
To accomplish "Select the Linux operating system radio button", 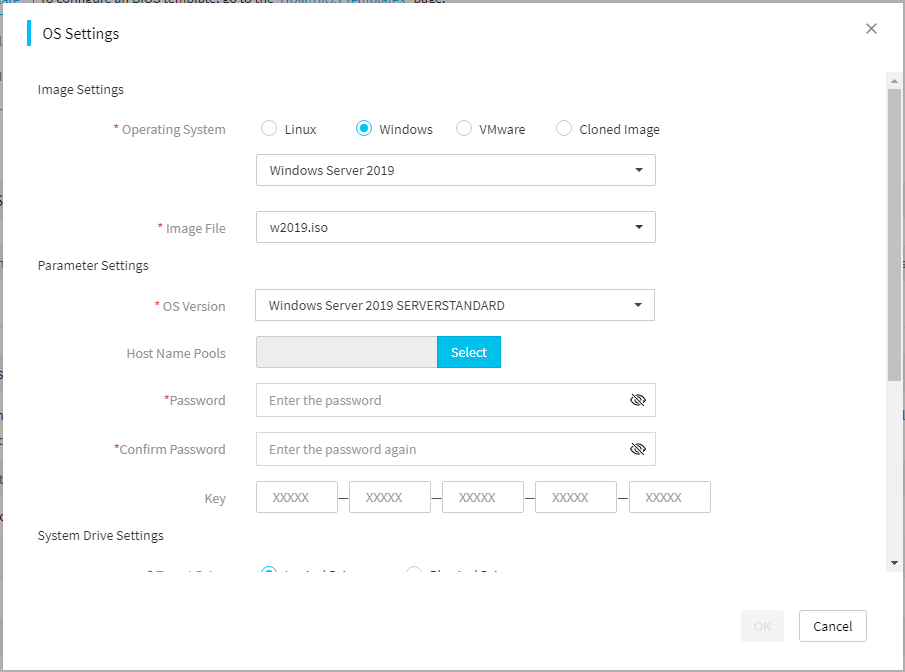I will (x=269, y=128).
